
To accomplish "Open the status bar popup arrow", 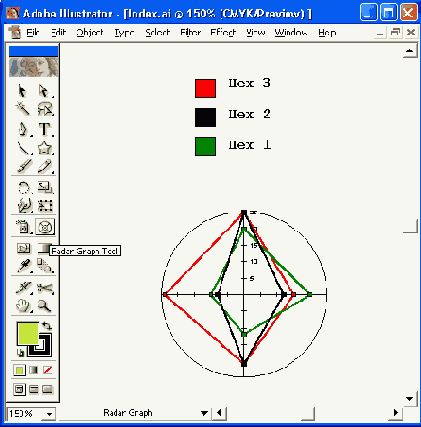I will pos(204,413).
